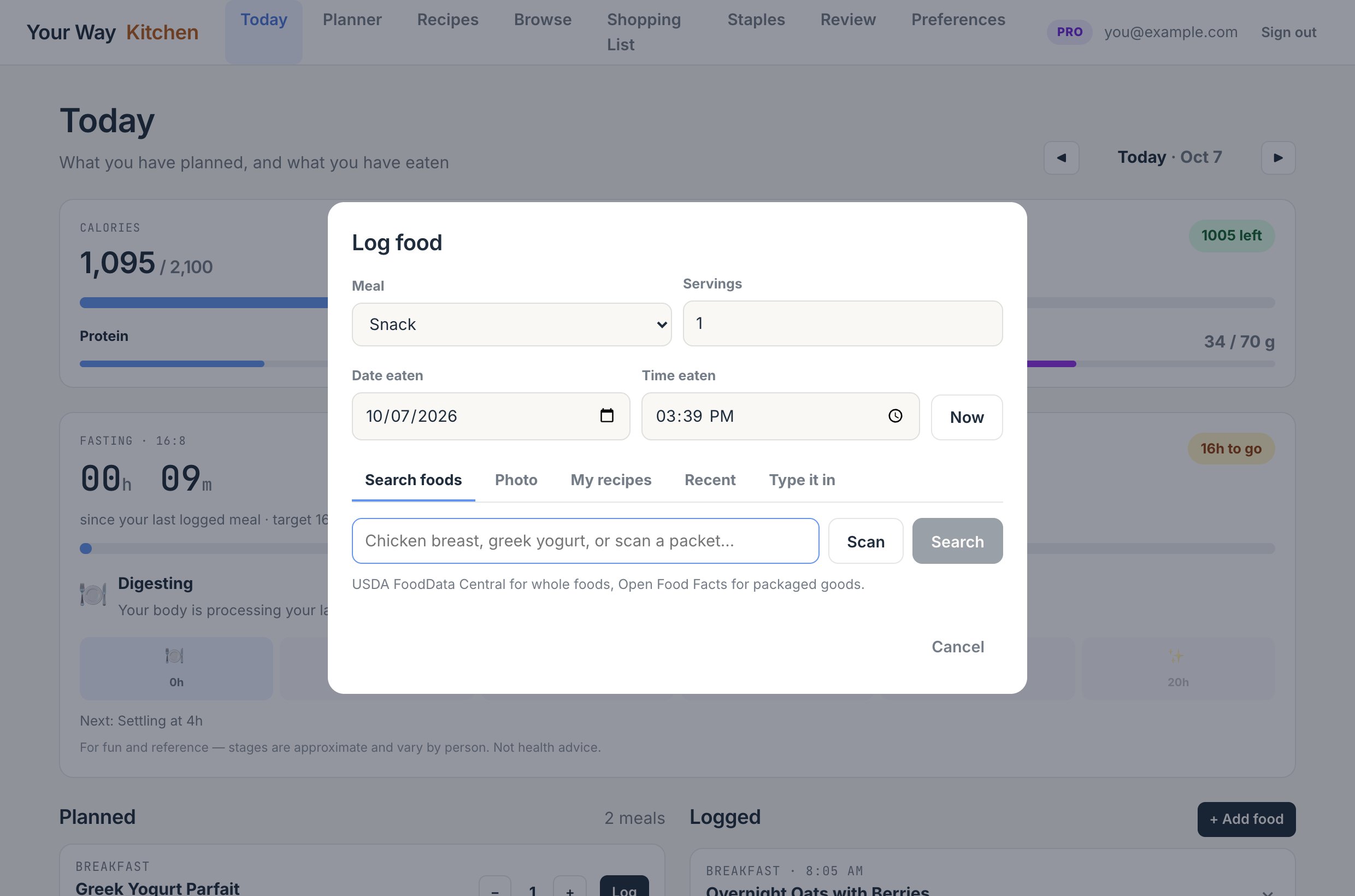This screenshot has width=1355, height=896.
Task: Open the Preferences nav item
Action: (958, 20)
